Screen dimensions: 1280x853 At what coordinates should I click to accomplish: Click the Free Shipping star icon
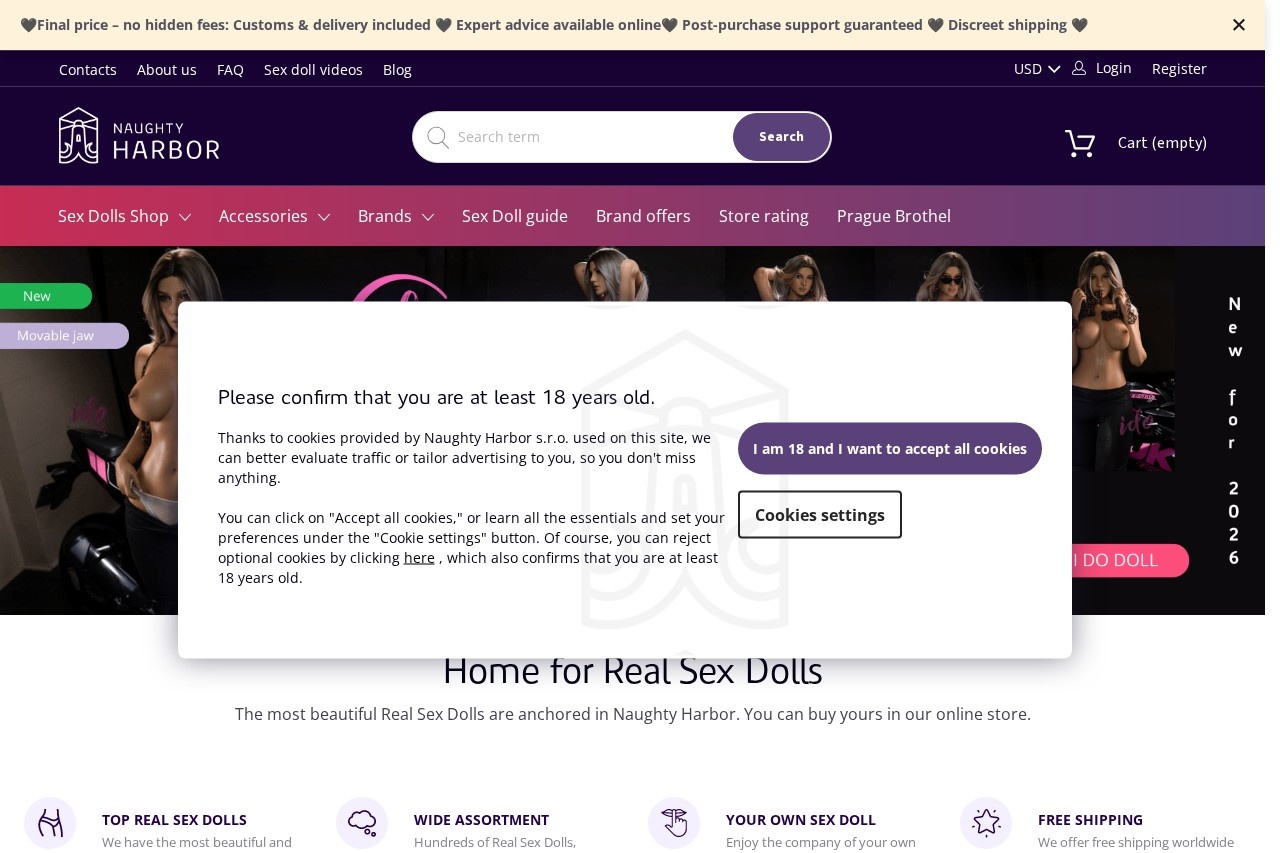[986, 823]
